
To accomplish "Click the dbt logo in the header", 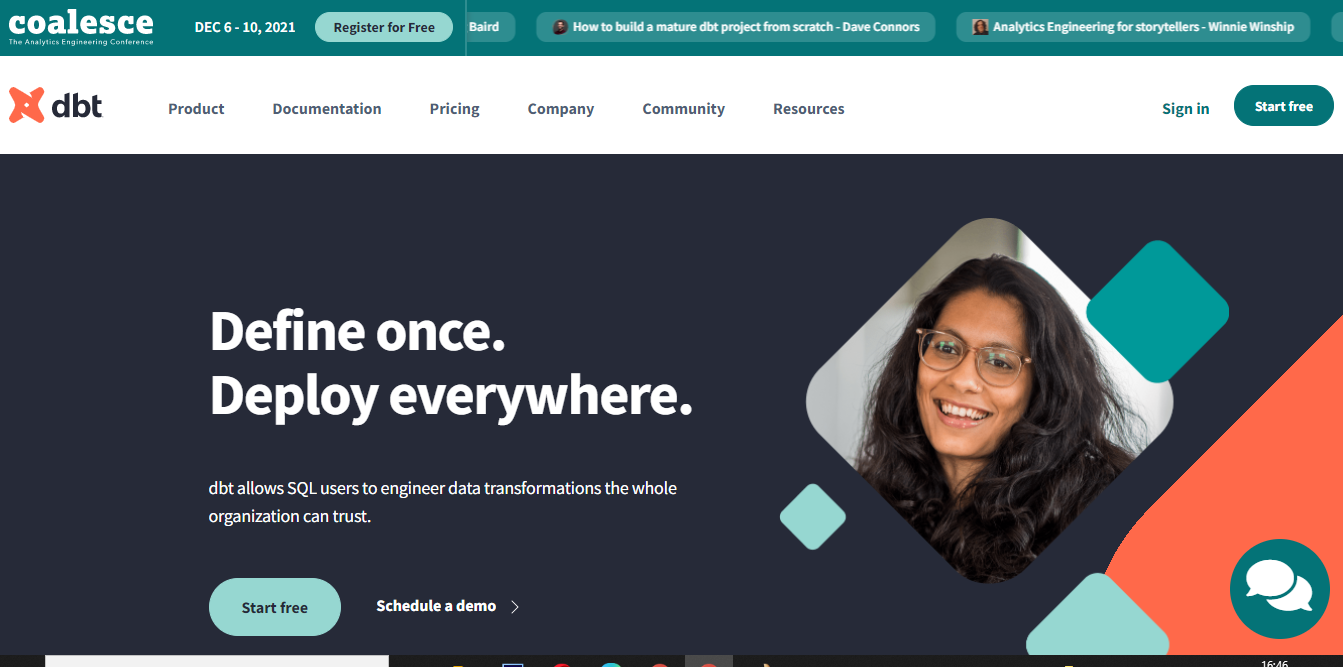I will pyautogui.click(x=56, y=105).
